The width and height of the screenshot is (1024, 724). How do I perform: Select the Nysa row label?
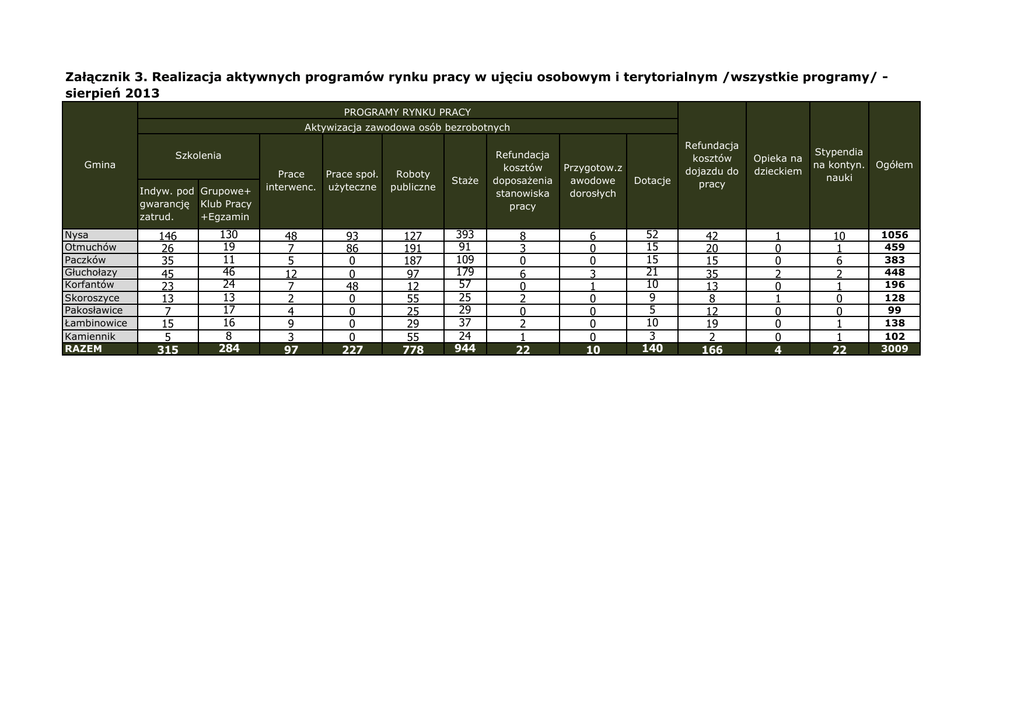(x=77, y=235)
